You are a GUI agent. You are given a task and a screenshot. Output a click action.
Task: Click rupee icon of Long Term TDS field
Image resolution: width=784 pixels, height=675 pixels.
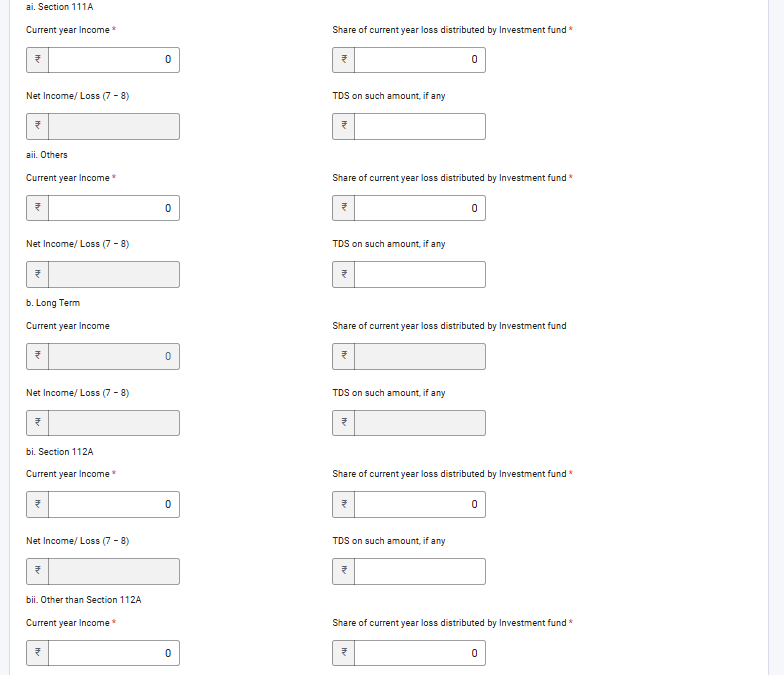tap(344, 423)
